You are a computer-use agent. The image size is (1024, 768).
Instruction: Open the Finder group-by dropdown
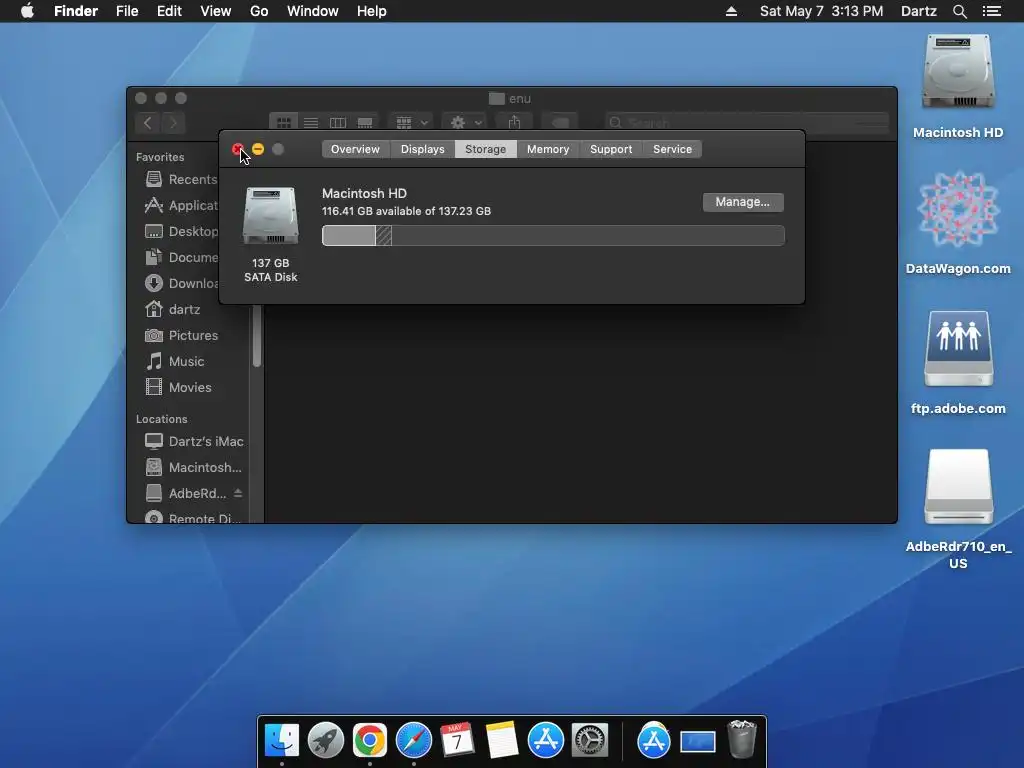coord(411,122)
